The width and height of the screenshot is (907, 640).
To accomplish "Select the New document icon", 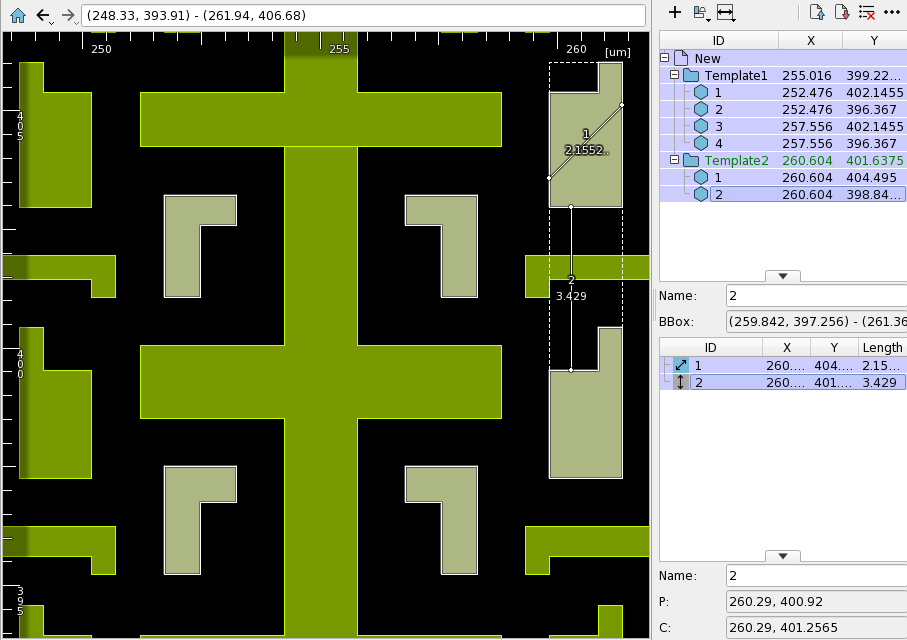I will click(x=681, y=58).
